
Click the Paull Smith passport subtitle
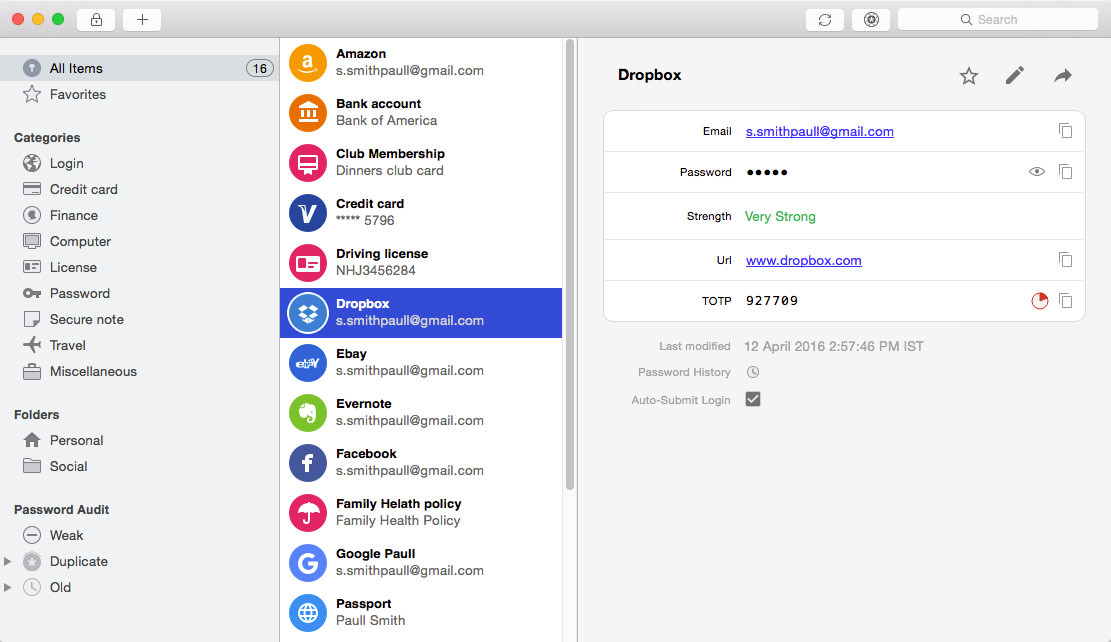(x=371, y=621)
